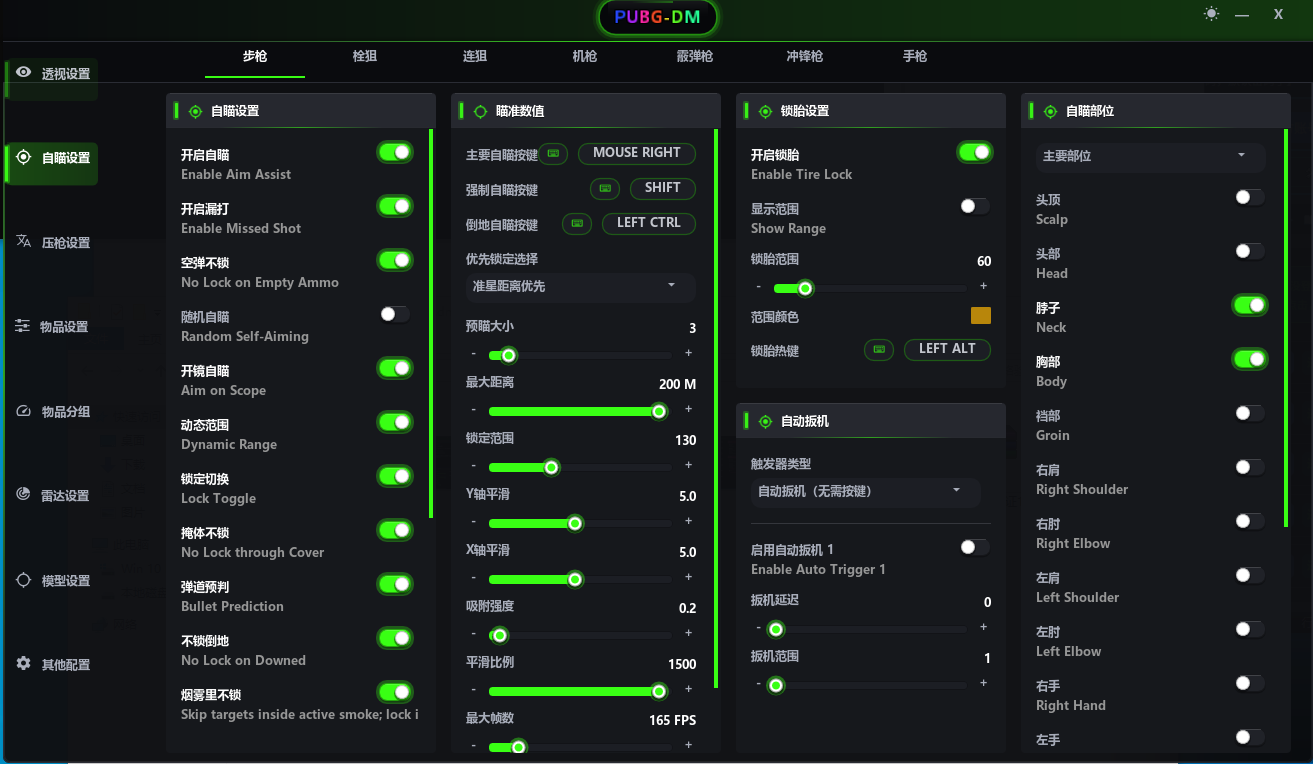The image size is (1313, 764).
Task: Click the PUBG-DM title logo
Action: pos(657,17)
